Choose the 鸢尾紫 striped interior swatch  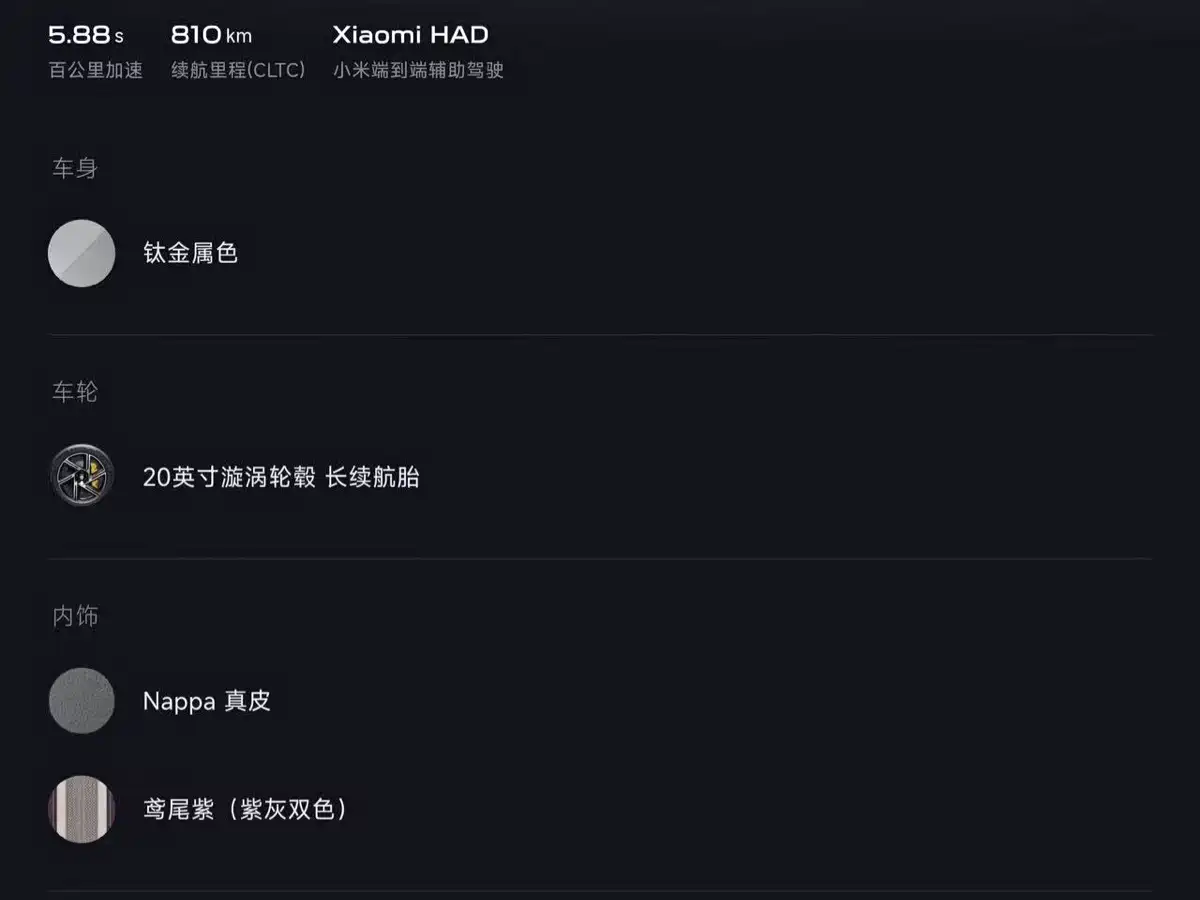pos(82,809)
